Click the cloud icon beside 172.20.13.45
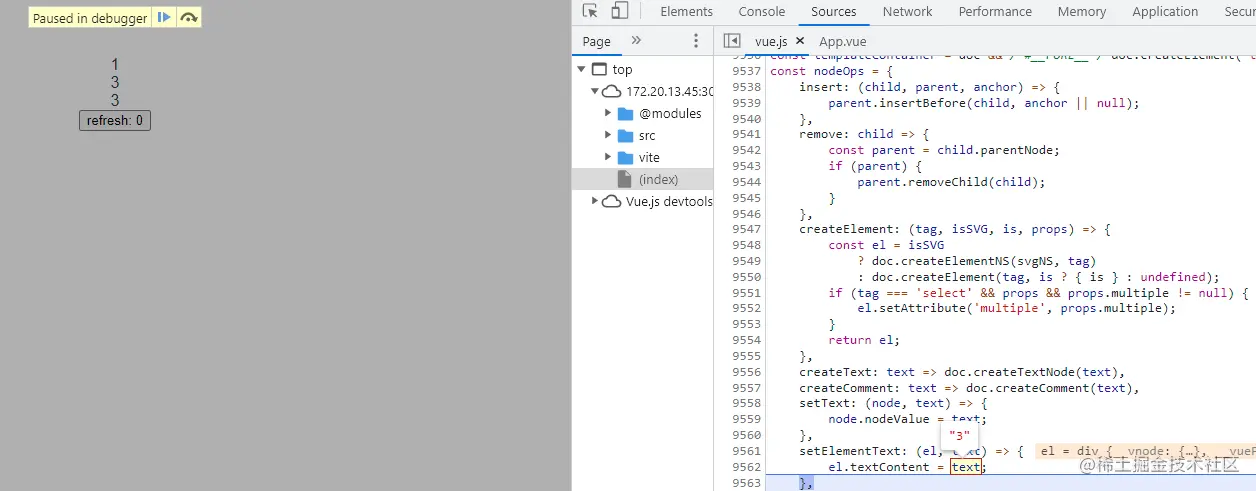 612,91
